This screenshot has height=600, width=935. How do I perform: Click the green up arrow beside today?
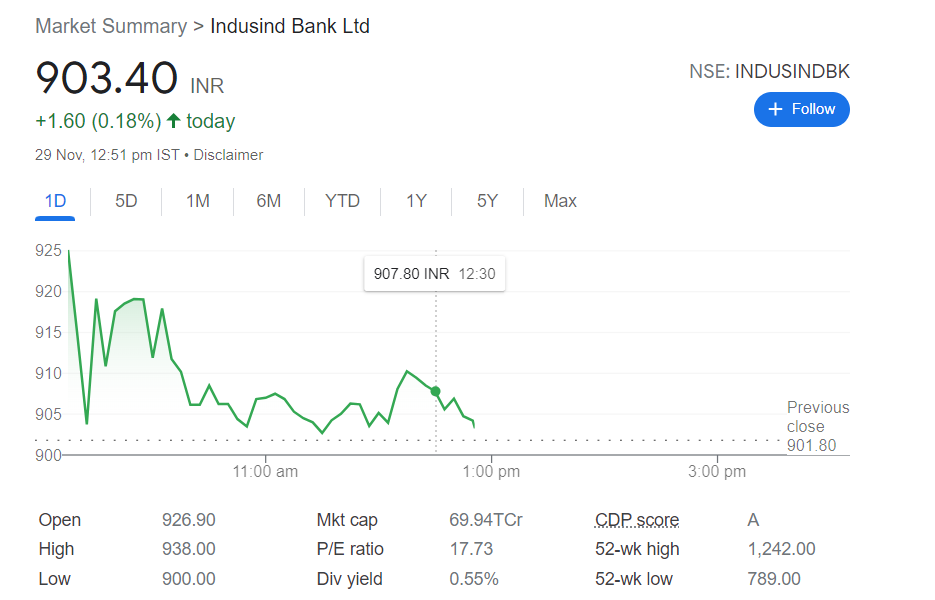coord(174,120)
